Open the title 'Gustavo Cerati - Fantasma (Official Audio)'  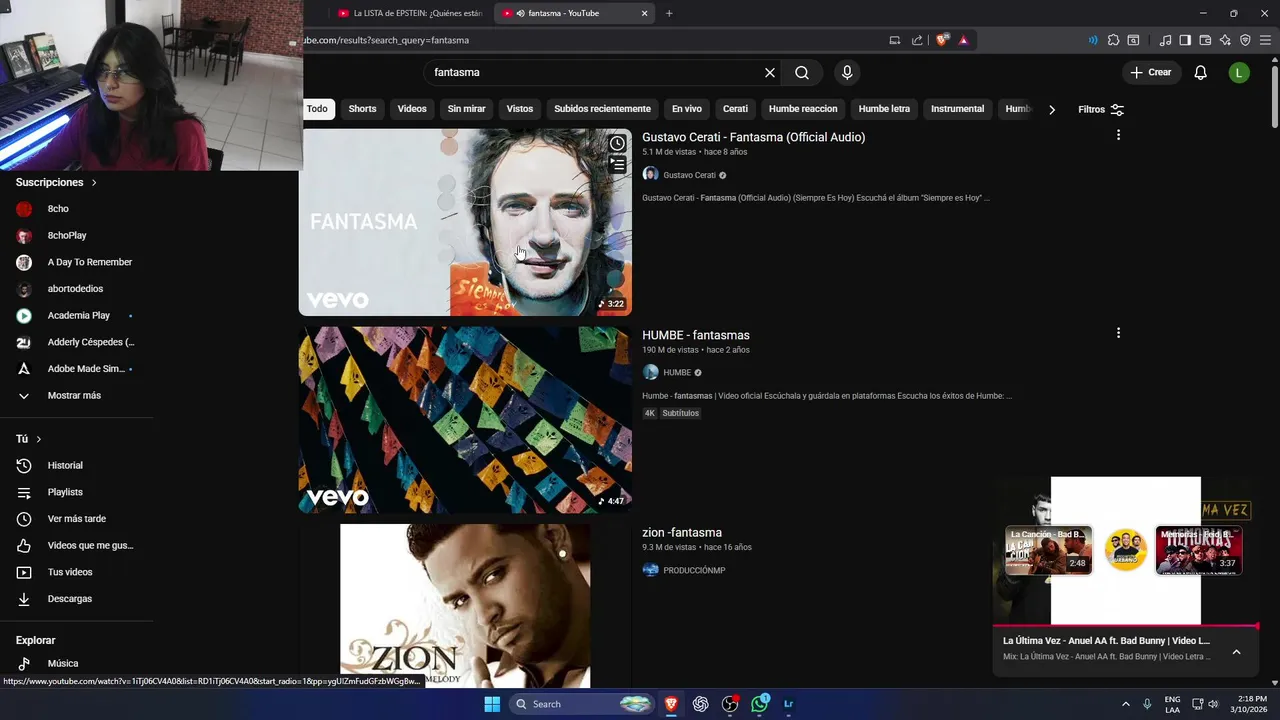click(x=753, y=137)
